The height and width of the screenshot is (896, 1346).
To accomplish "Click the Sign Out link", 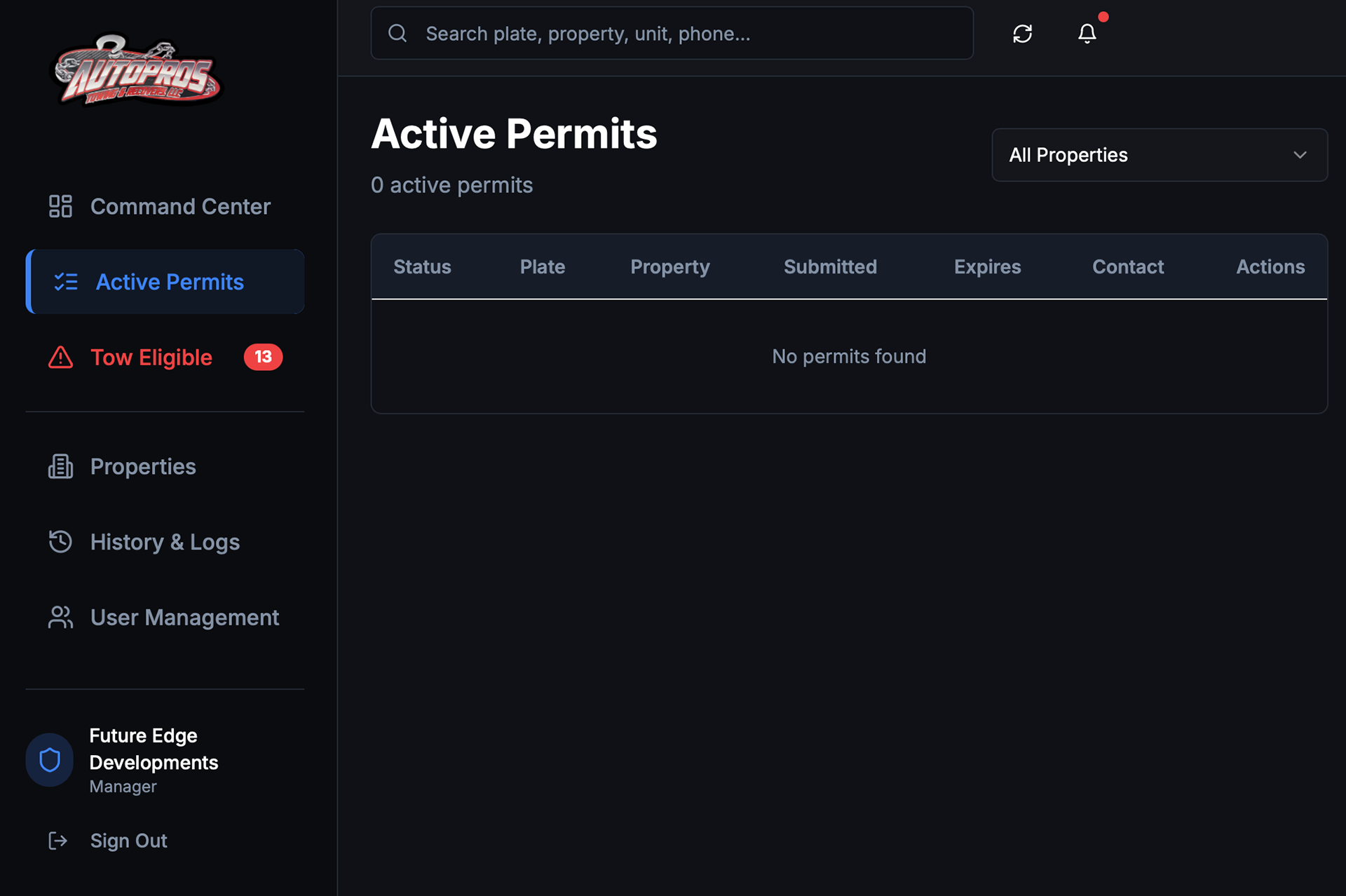I will coord(128,841).
